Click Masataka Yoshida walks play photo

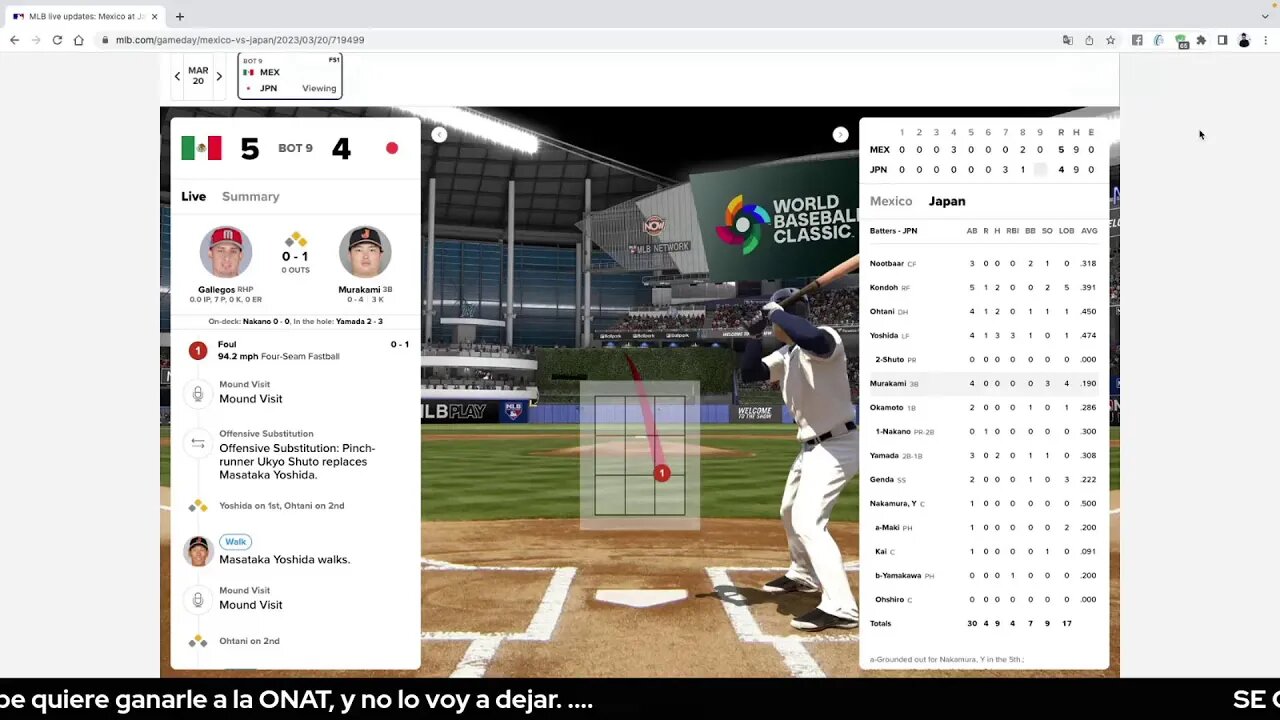click(x=198, y=551)
